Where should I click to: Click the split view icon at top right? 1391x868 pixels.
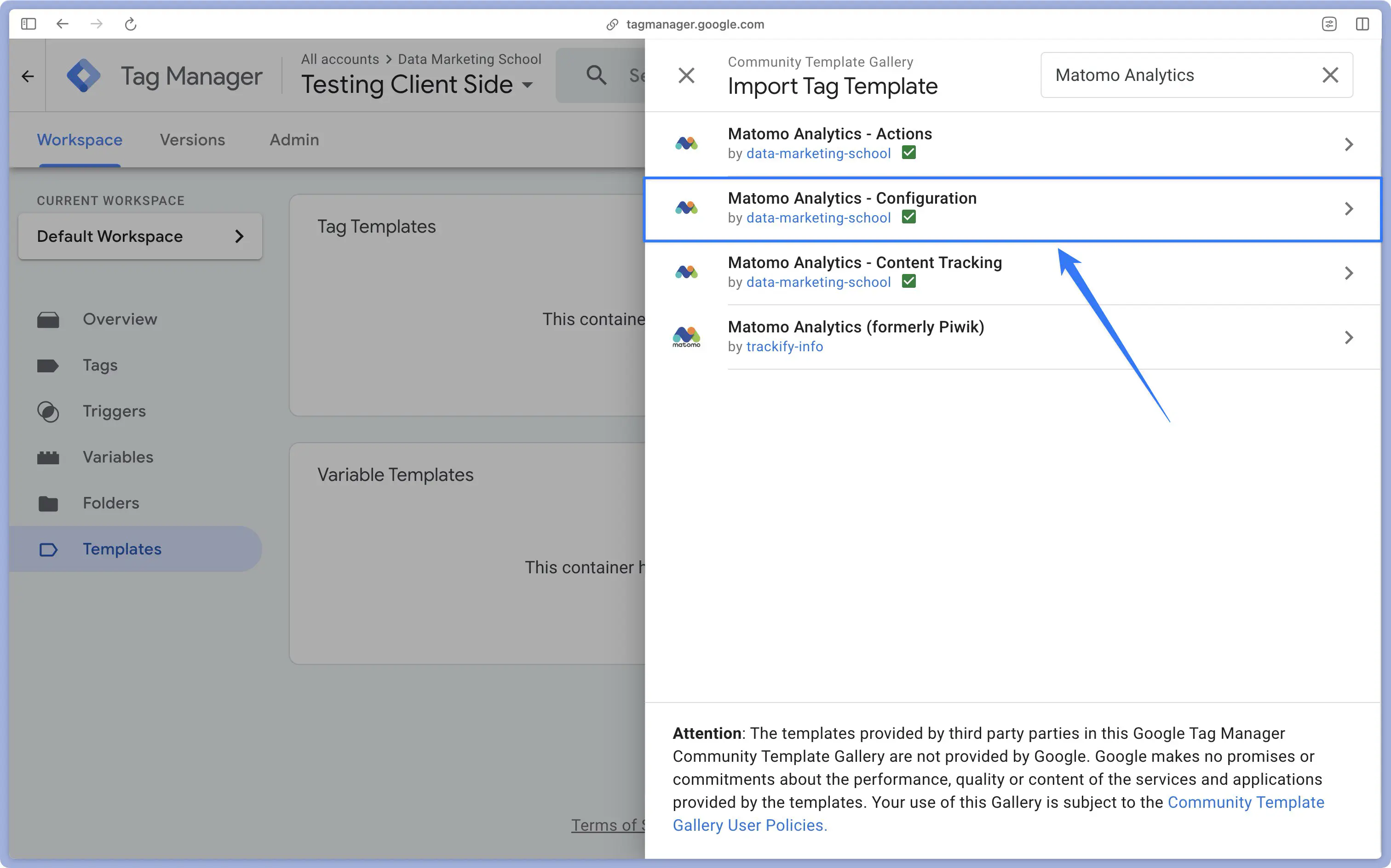click(1362, 23)
